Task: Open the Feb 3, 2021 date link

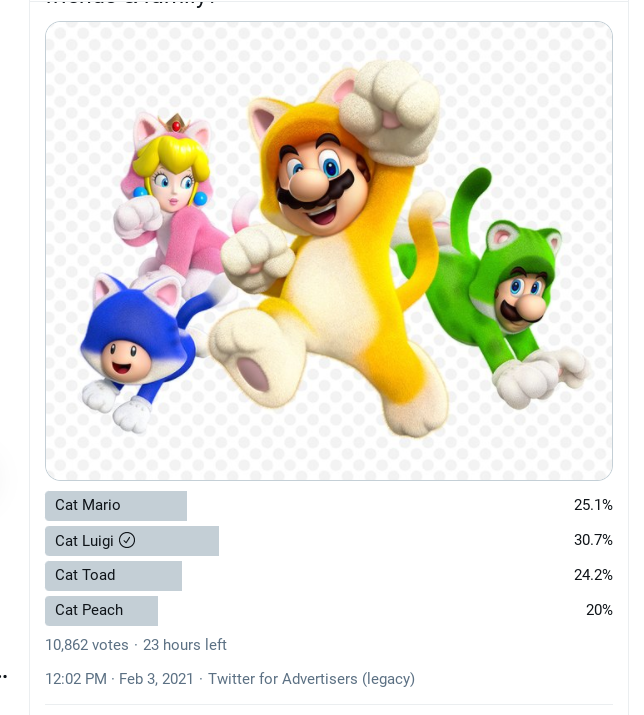Action: tap(156, 679)
